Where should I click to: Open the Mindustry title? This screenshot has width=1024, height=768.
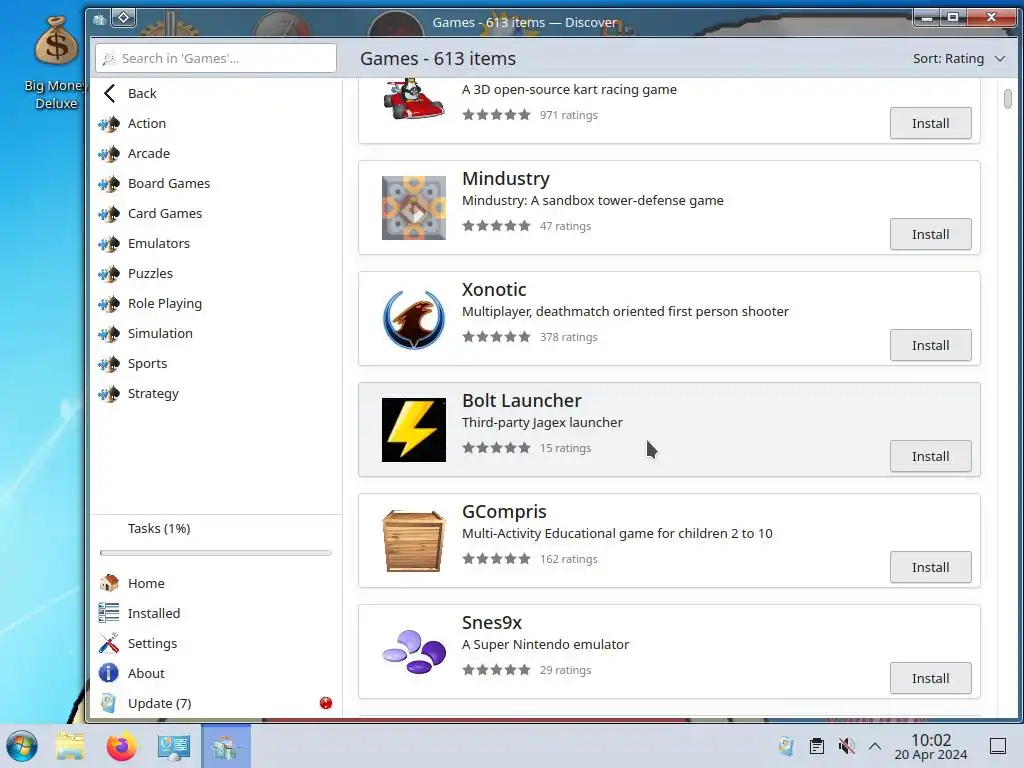click(x=505, y=178)
